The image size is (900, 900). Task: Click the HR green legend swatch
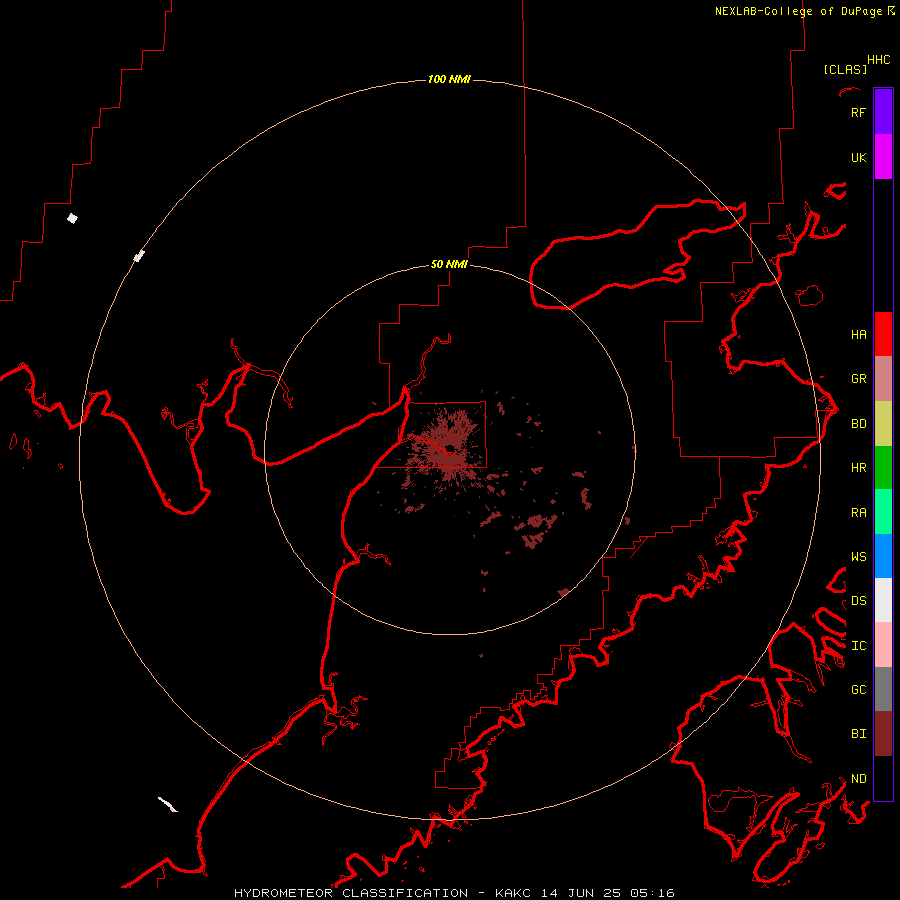point(883,468)
